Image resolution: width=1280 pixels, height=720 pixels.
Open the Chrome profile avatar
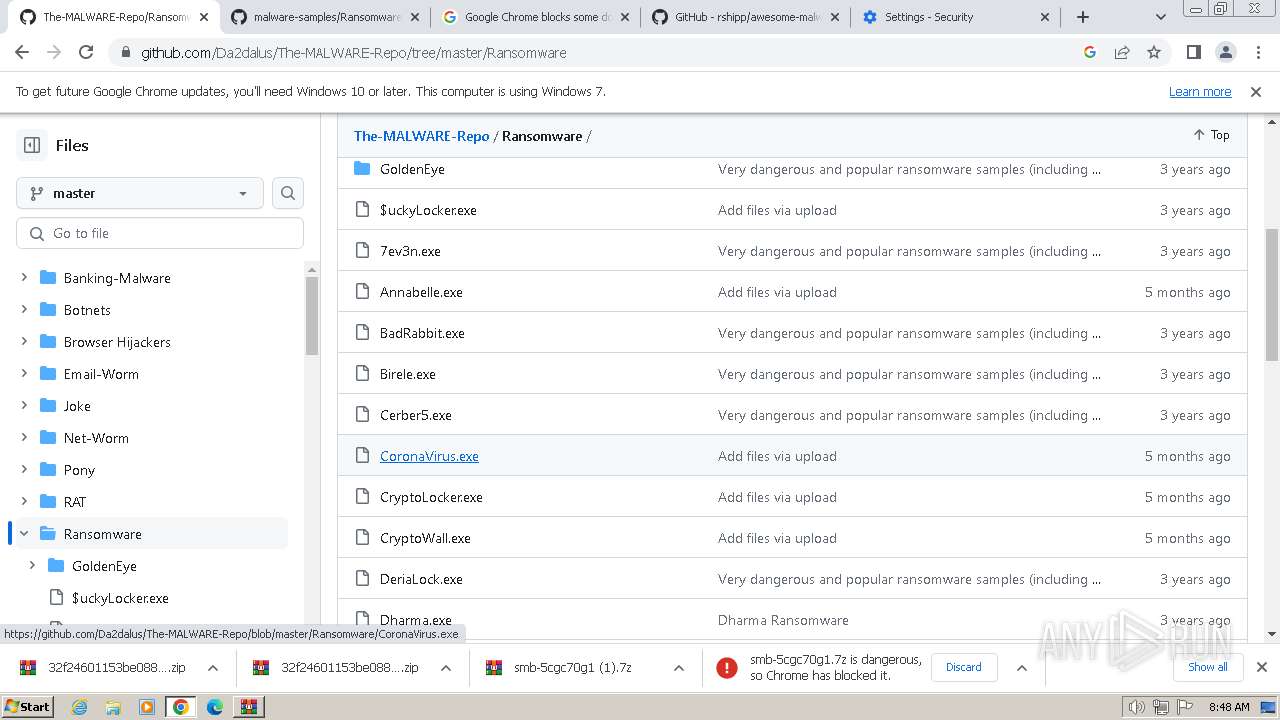pos(1226,53)
